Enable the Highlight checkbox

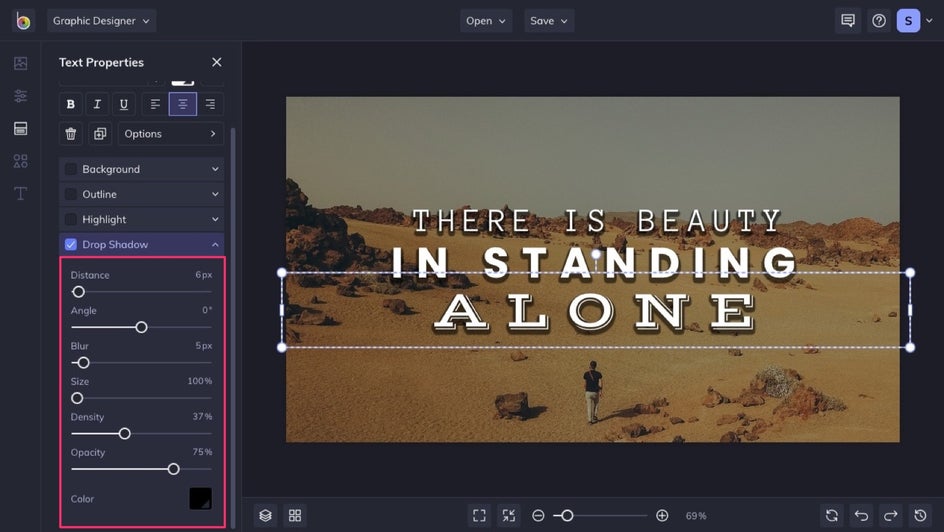pos(71,219)
